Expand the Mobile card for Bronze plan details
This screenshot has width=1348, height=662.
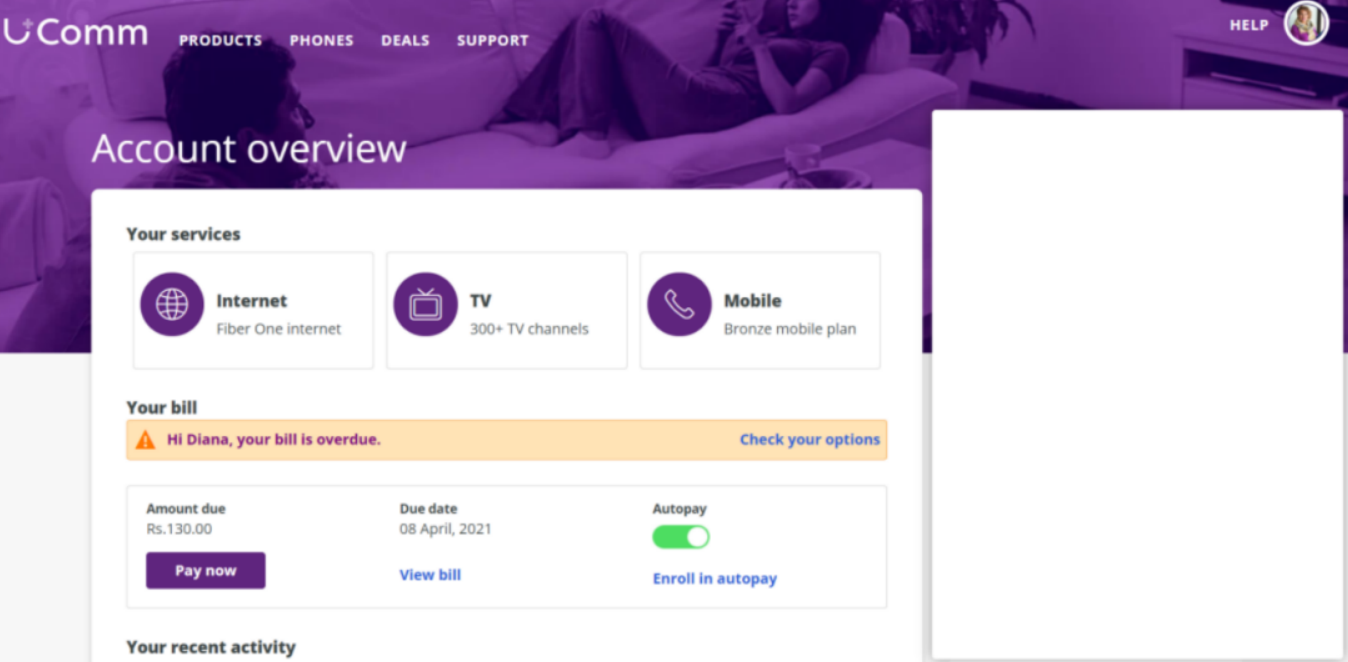[760, 311]
